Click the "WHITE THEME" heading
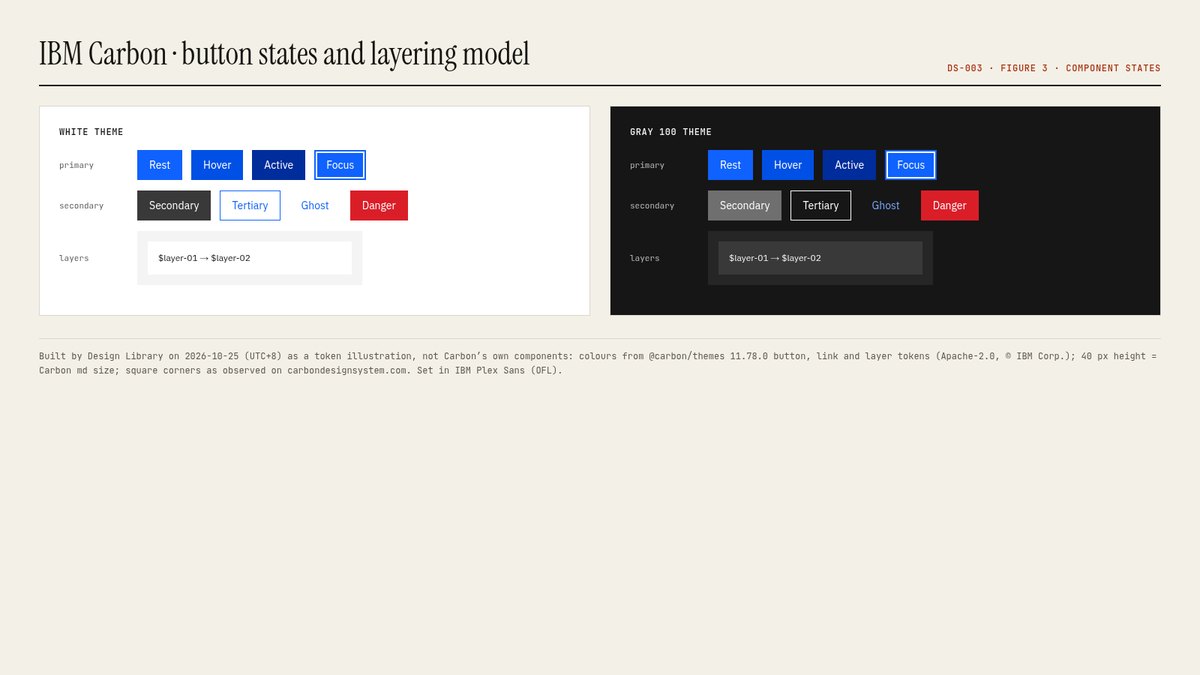The height and width of the screenshot is (675, 1200). pyautogui.click(x=91, y=132)
